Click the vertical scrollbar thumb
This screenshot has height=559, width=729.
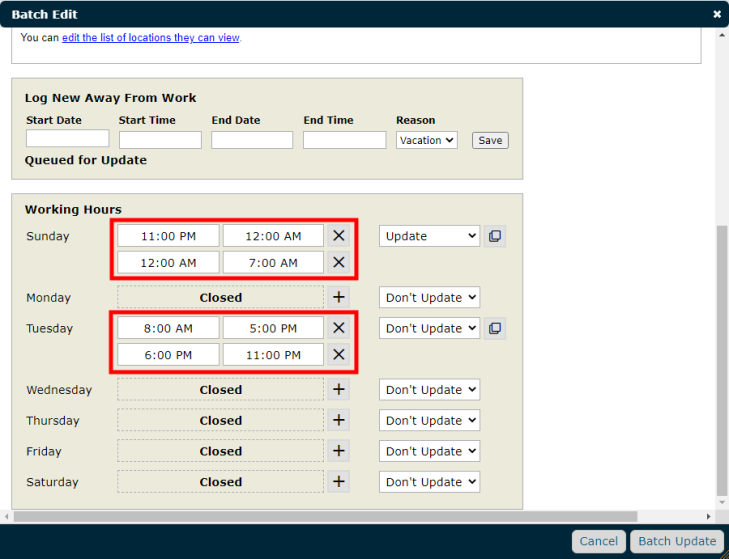tap(722, 361)
